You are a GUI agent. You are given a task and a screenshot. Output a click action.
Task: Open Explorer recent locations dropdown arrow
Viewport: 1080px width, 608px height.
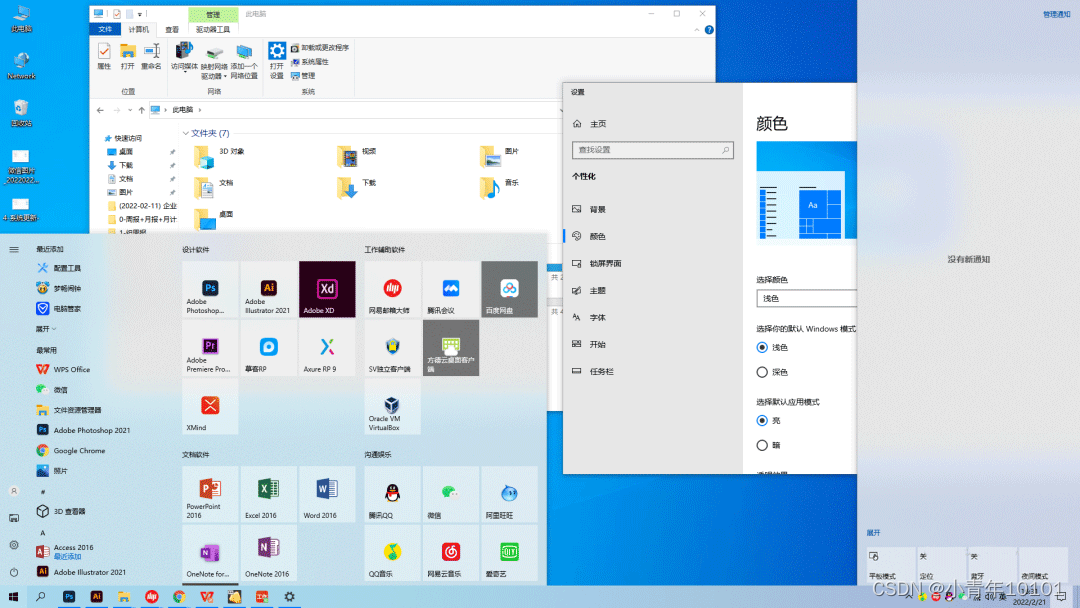(129, 110)
